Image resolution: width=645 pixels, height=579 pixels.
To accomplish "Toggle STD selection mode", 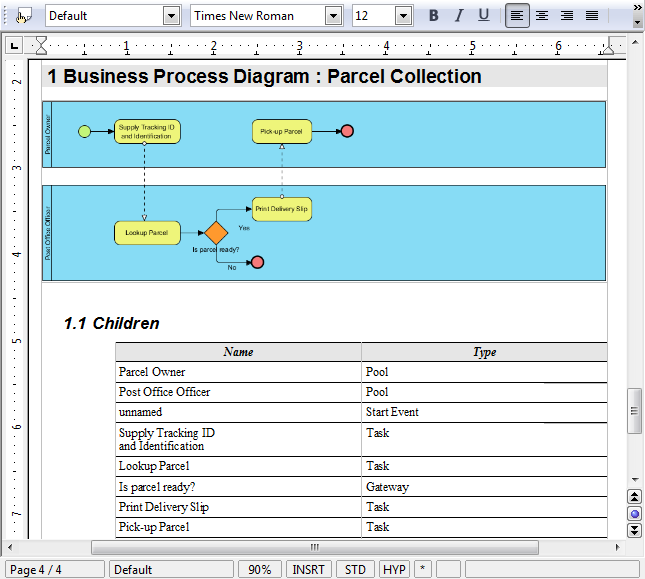I will [x=355, y=570].
